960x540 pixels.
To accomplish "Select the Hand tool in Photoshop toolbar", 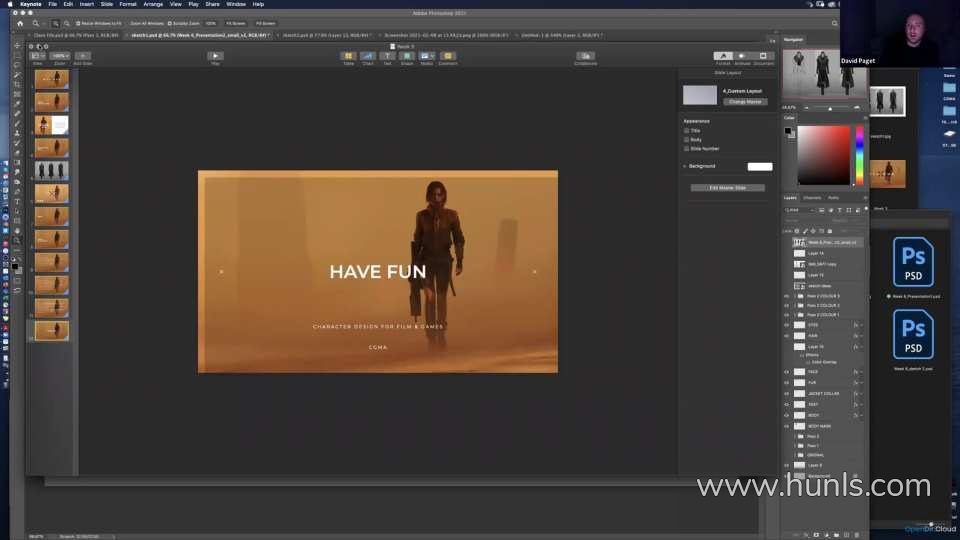I will point(17,231).
